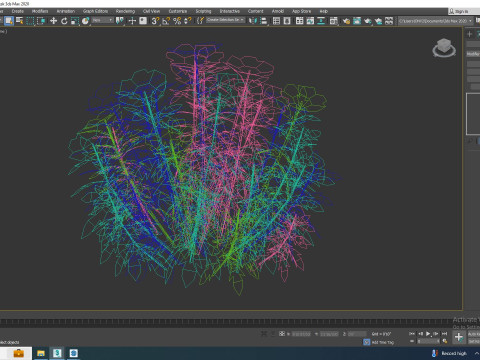The width and height of the screenshot is (480, 360).
Task: Click Align tool icon
Action: [x=264, y=21]
